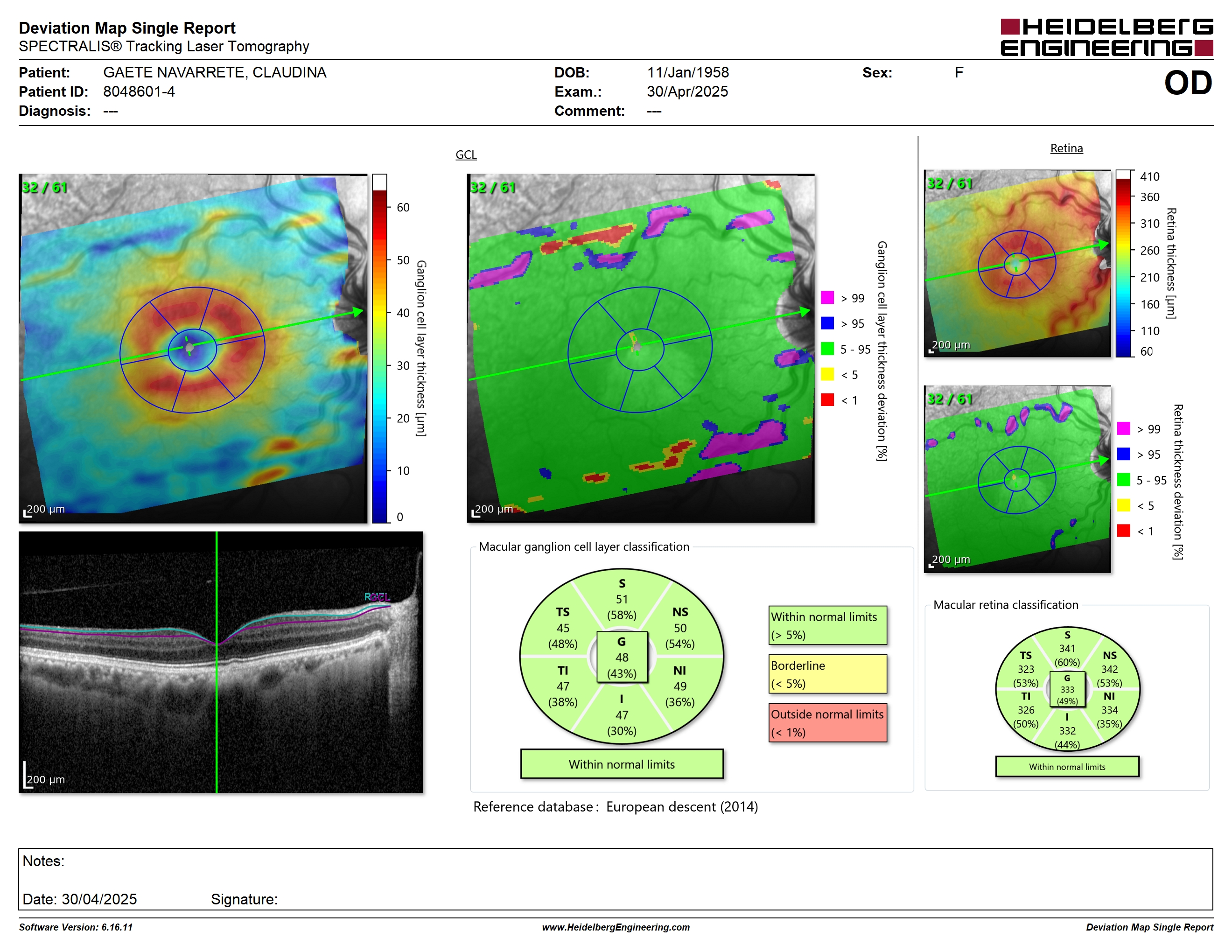Click the Heidelberg Engineering logo
The width and height of the screenshot is (1232, 952).
coord(1106,37)
